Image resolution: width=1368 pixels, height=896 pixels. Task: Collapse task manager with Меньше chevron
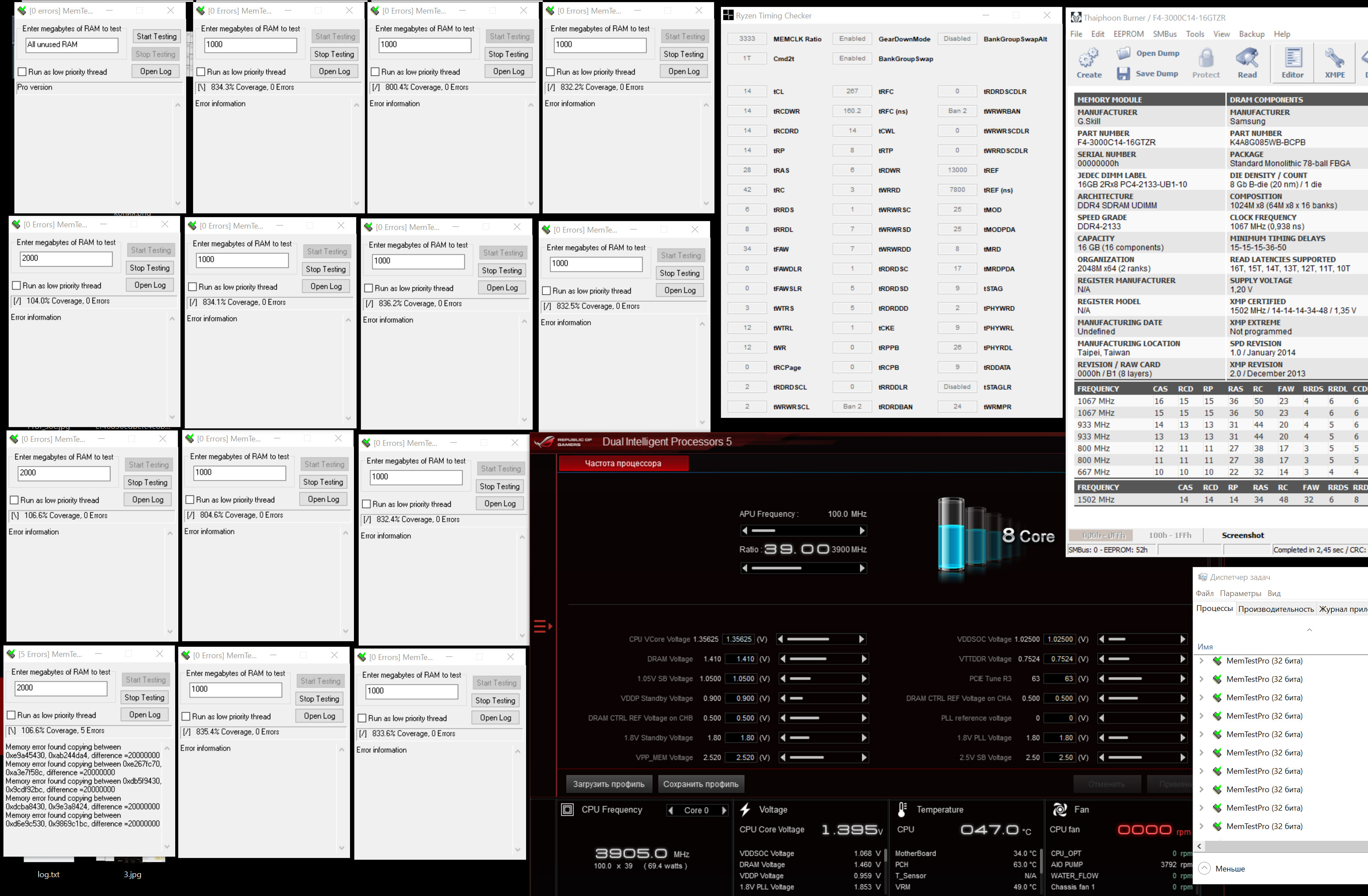[1205, 868]
